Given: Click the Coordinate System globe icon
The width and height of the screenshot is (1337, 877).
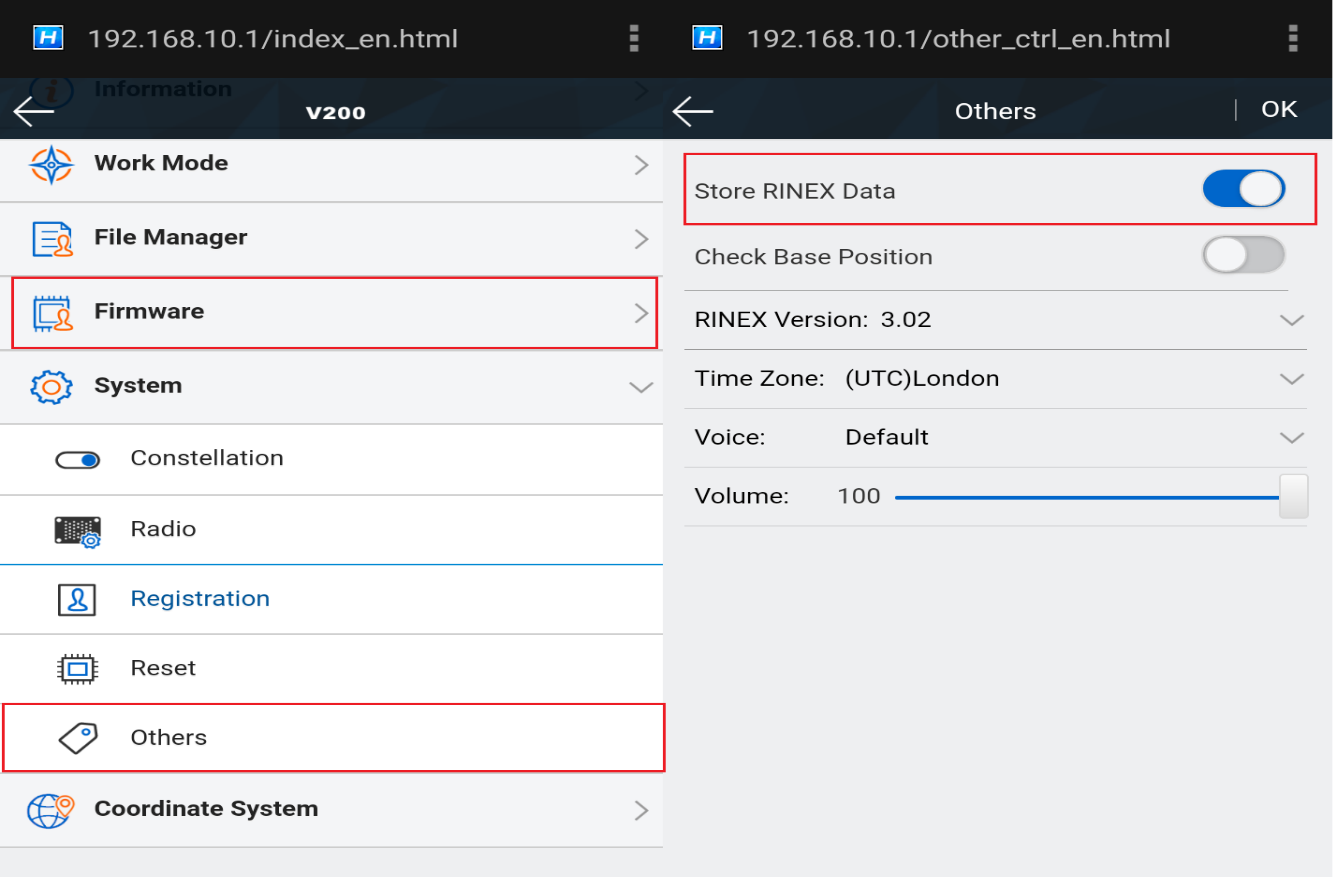Looking at the screenshot, I should (x=51, y=809).
